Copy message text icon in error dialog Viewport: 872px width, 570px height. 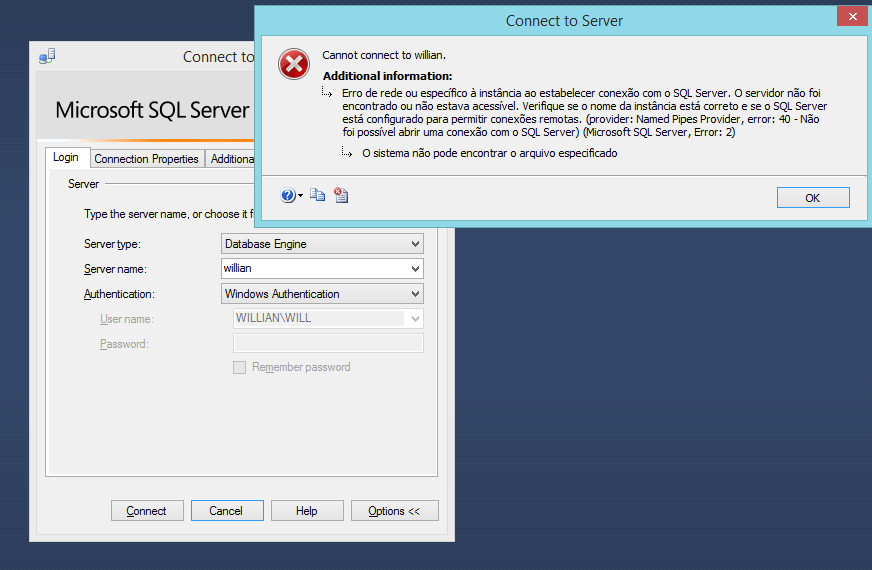tap(318, 195)
